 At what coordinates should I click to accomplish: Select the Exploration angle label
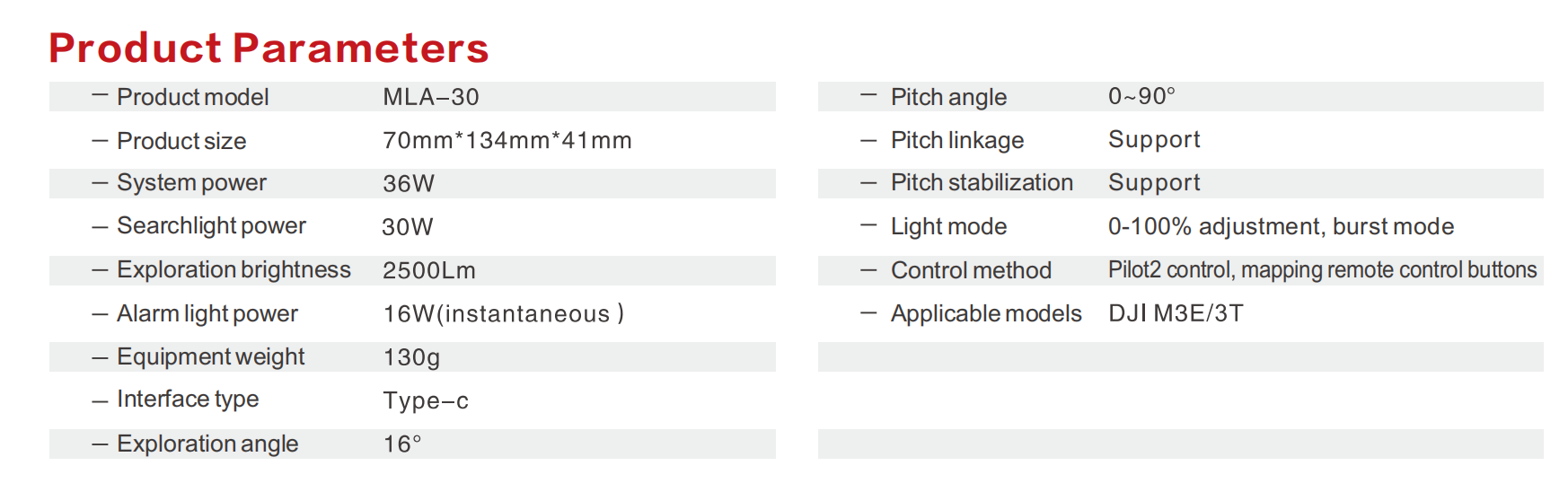207,444
